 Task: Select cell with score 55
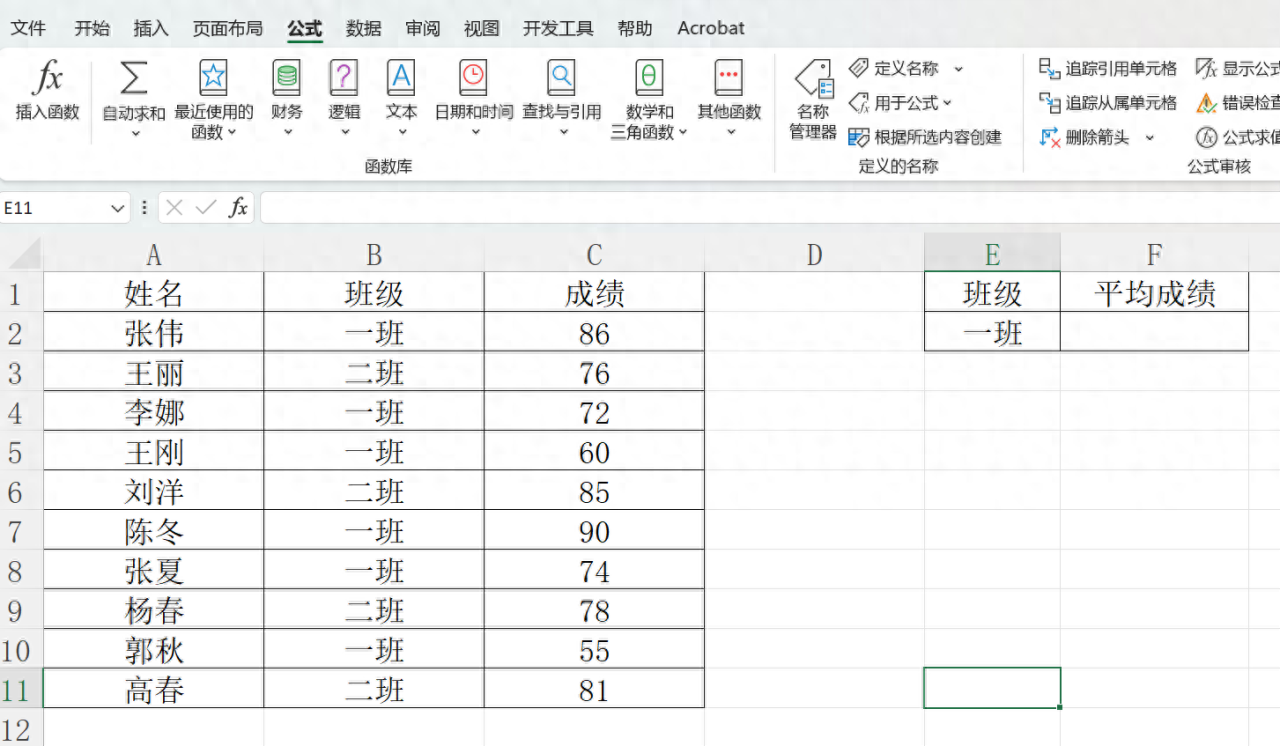594,651
